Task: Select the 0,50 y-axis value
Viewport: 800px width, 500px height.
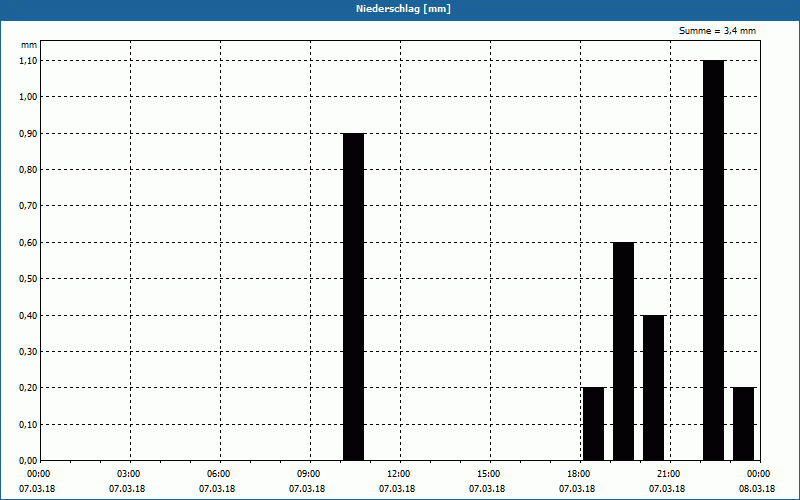Action: coord(28,279)
